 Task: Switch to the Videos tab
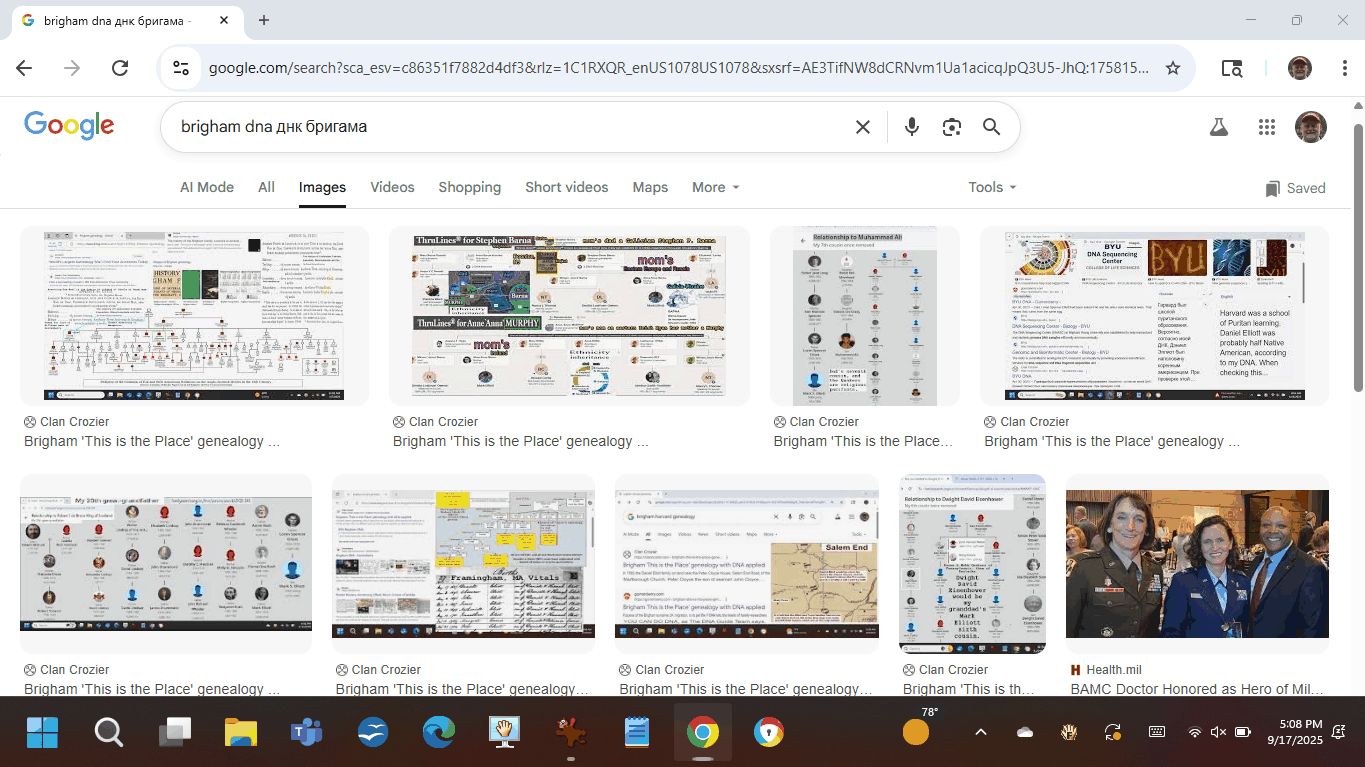click(x=392, y=187)
